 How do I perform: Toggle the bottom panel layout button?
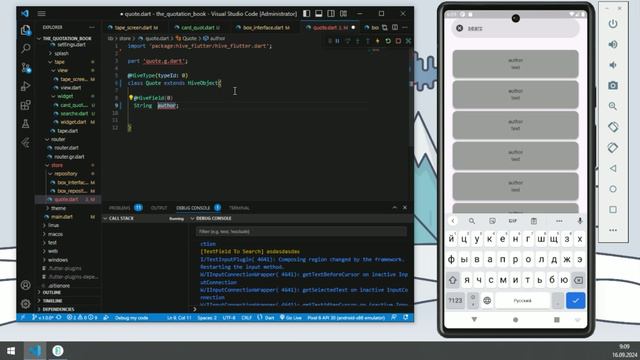(319, 13)
